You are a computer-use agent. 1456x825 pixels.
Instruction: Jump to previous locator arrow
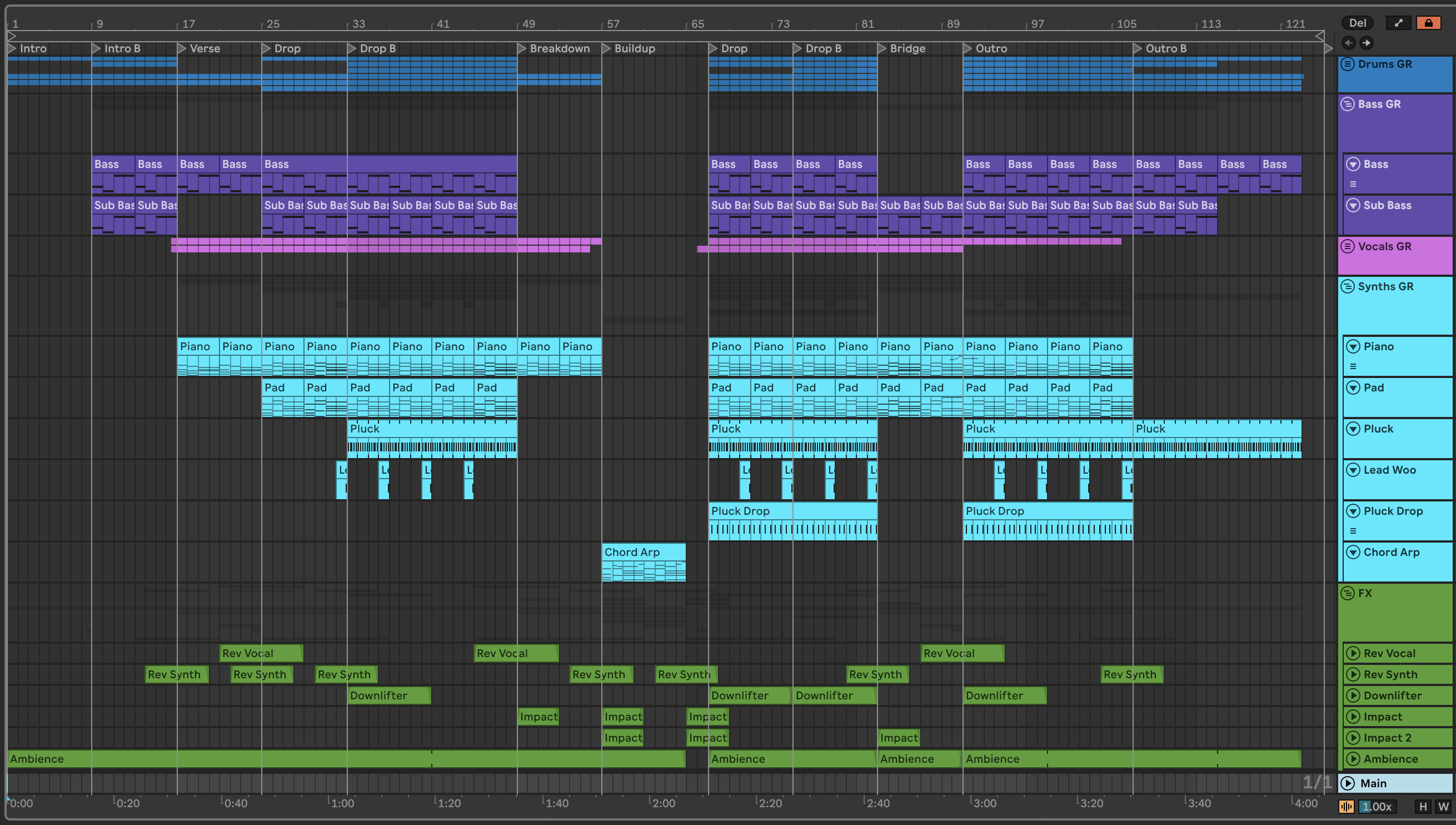1348,42
